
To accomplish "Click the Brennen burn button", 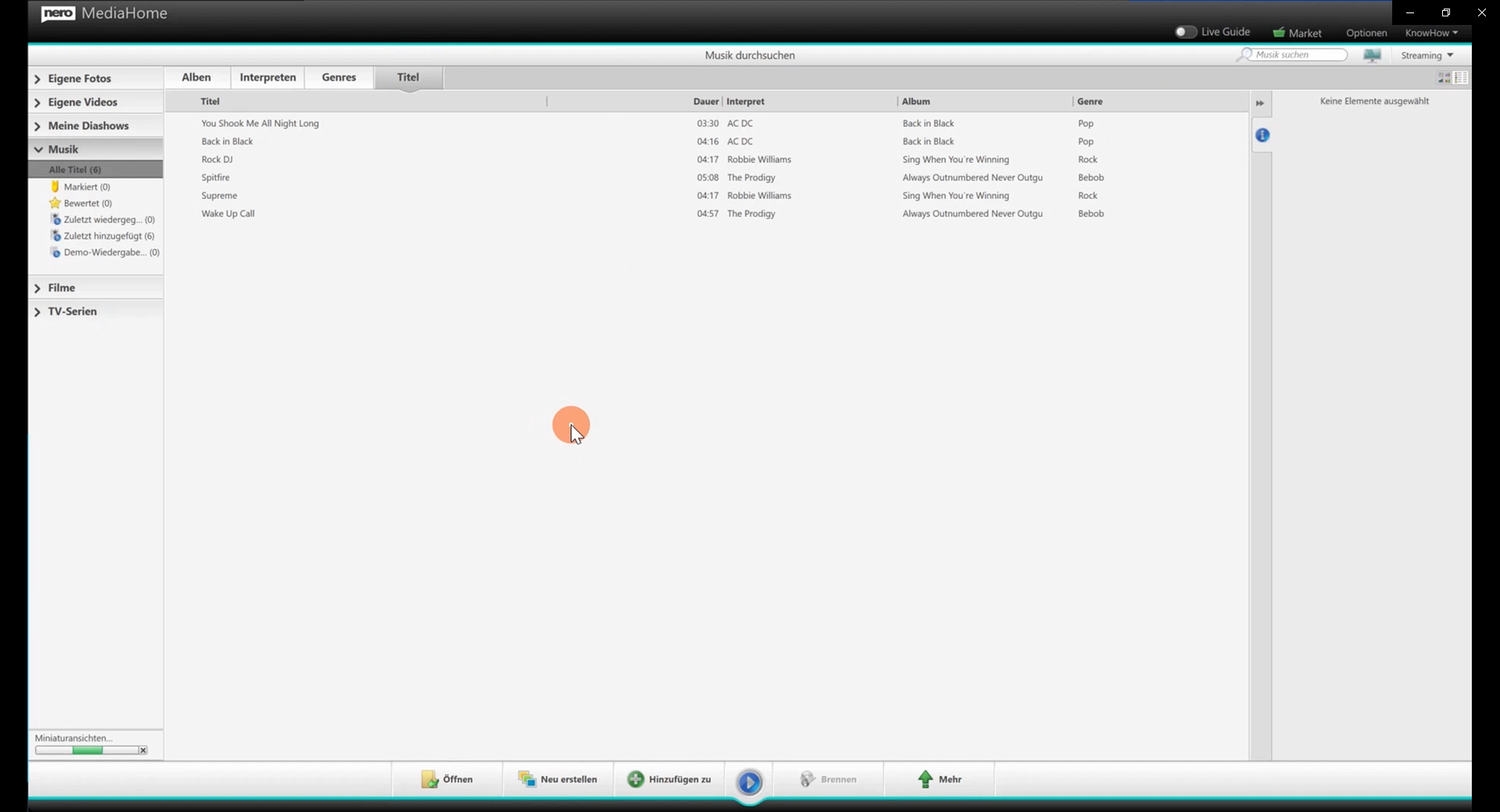I will click(829, 779).
